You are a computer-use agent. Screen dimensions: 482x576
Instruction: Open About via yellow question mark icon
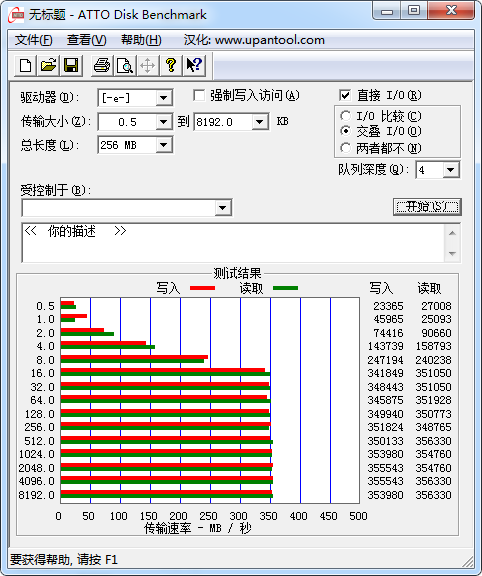(x=170, y=66)
